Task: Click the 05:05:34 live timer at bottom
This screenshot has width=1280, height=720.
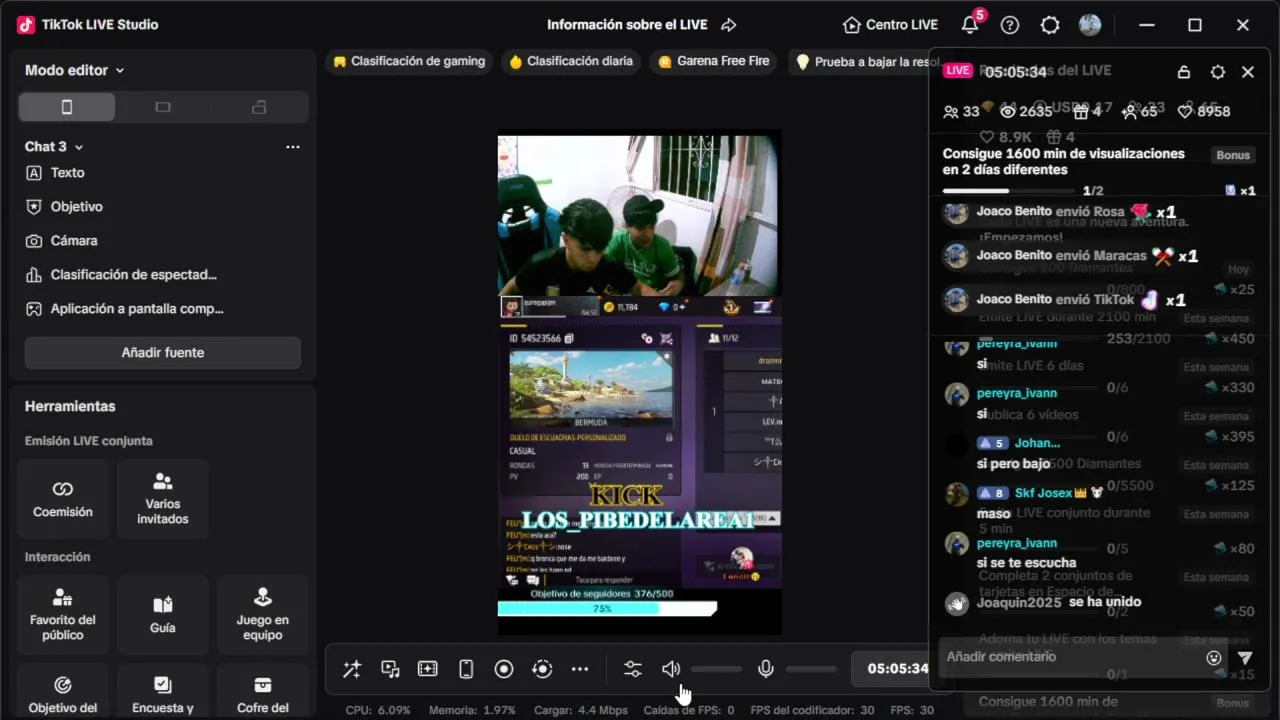Action: point(897,669)
